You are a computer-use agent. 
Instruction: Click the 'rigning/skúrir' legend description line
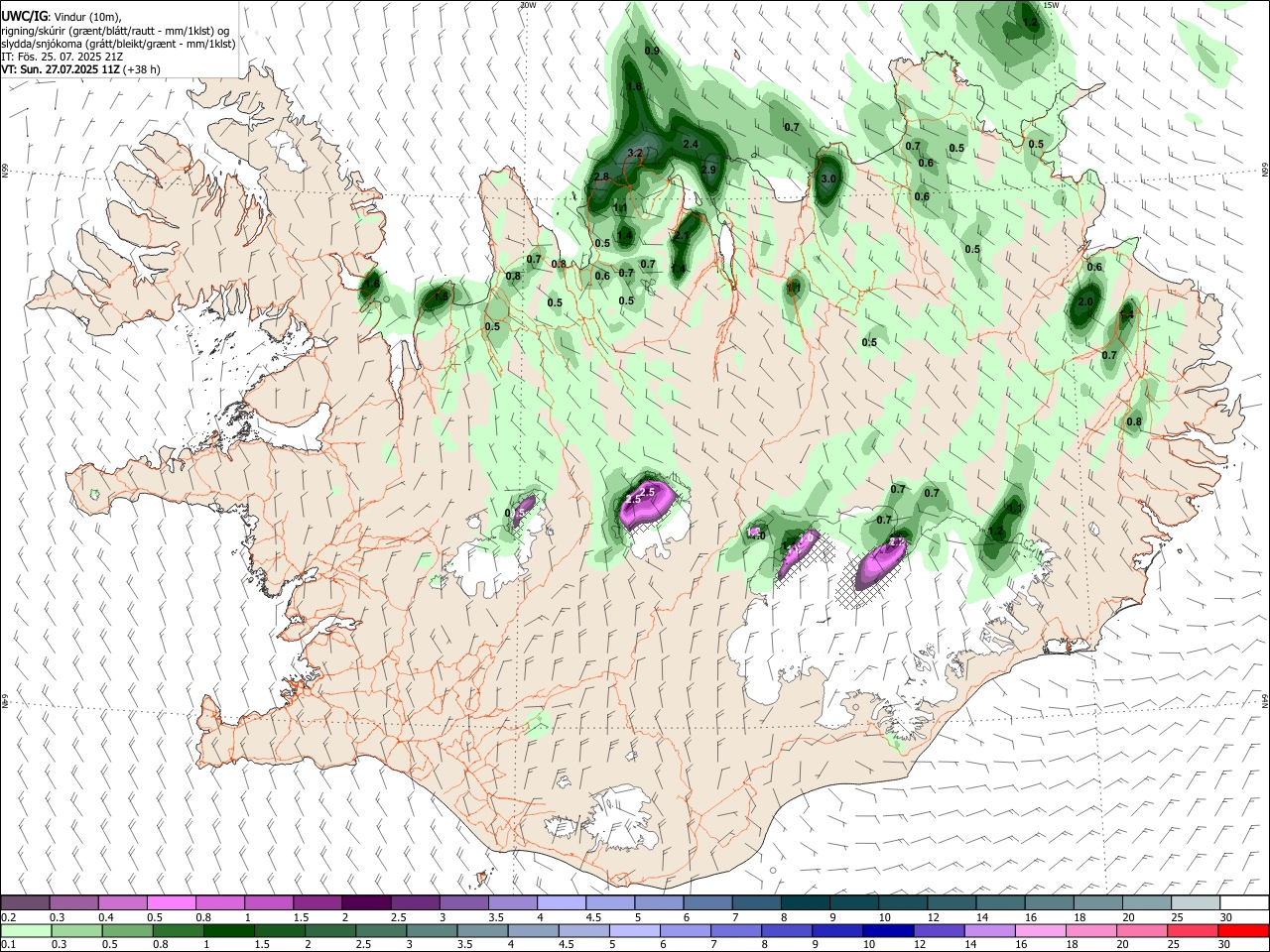114,30
